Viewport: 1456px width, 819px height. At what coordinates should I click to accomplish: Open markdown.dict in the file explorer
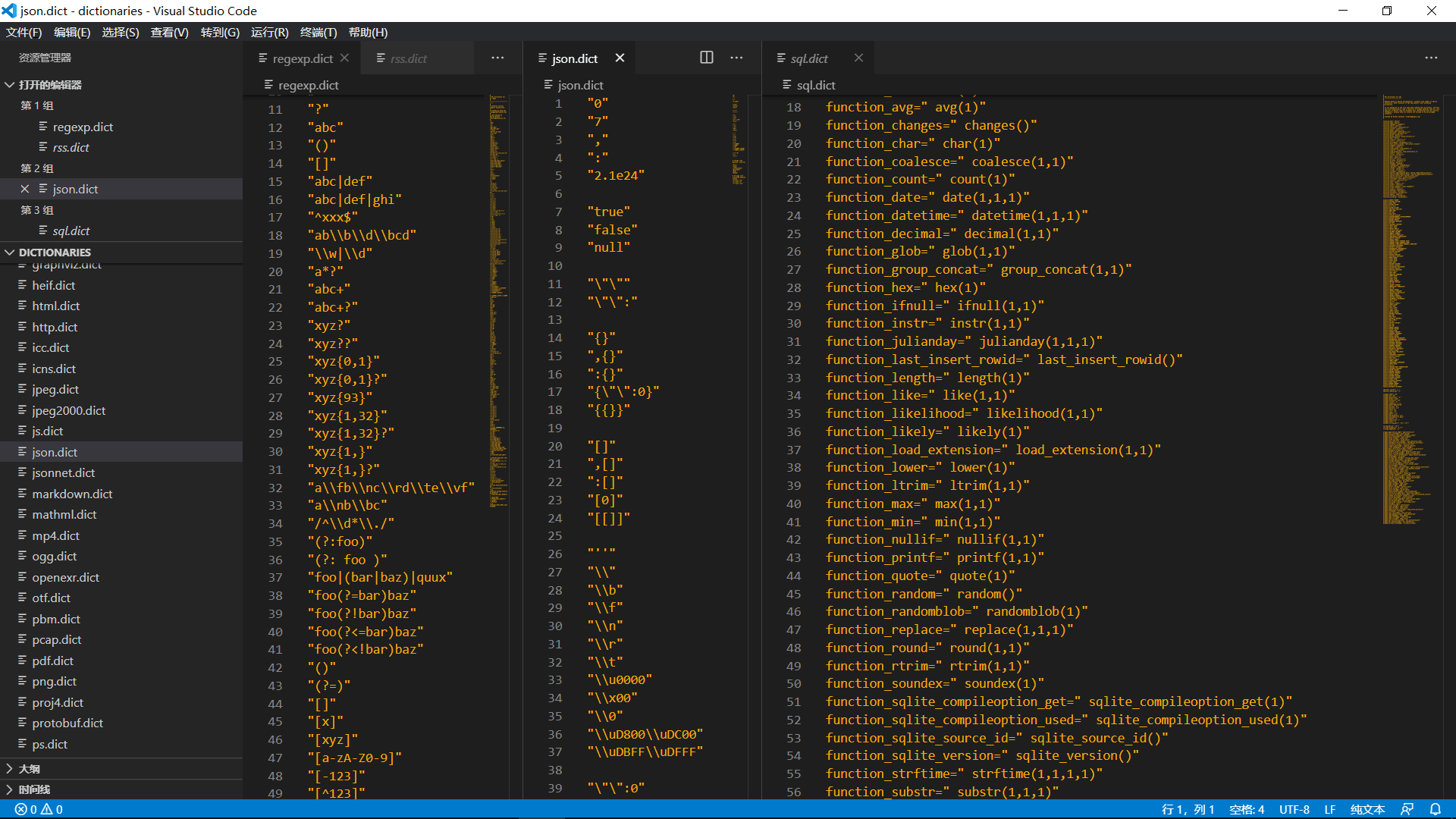coord(72,494)
